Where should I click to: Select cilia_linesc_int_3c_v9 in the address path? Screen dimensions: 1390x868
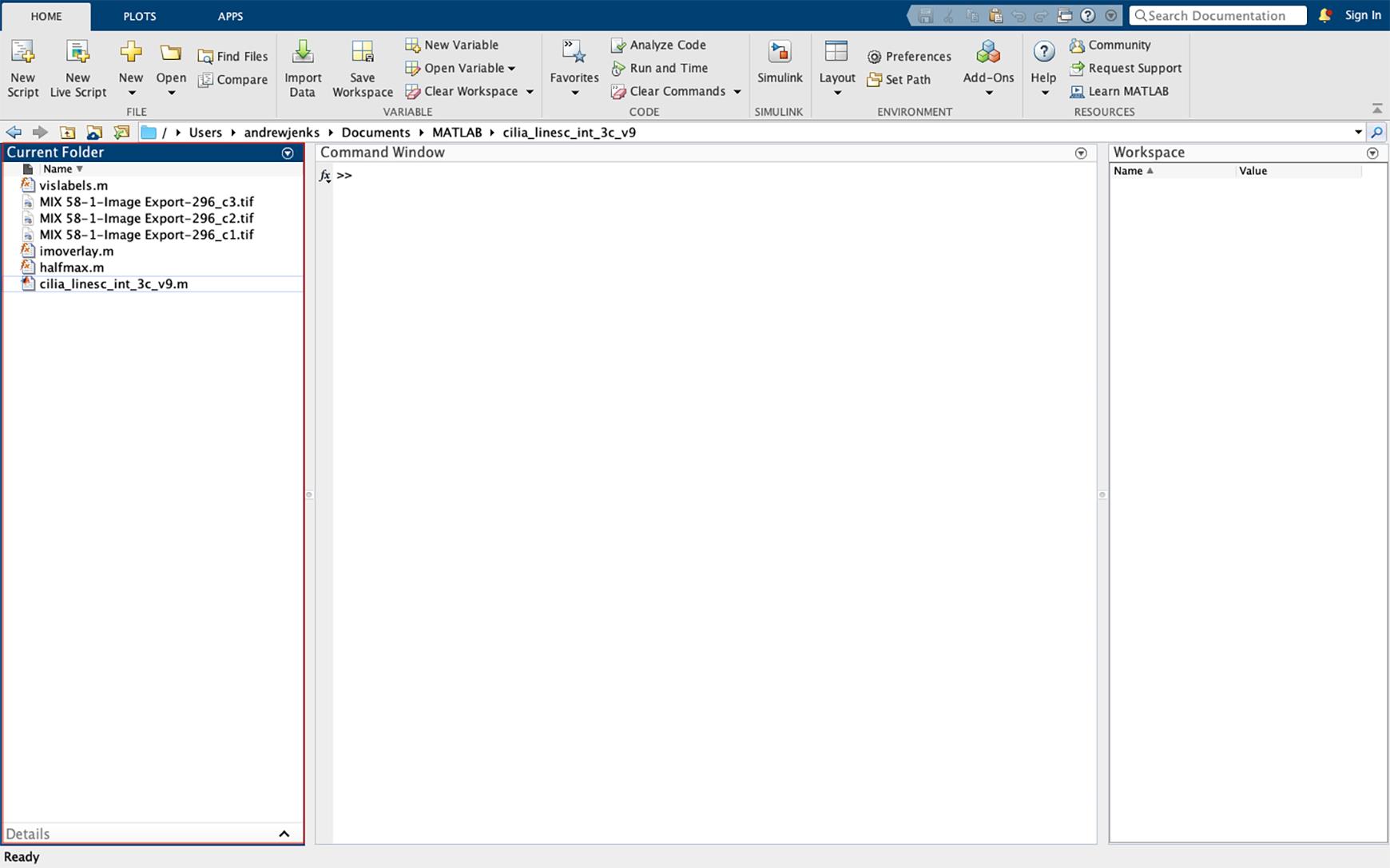(x=569, y=132)
